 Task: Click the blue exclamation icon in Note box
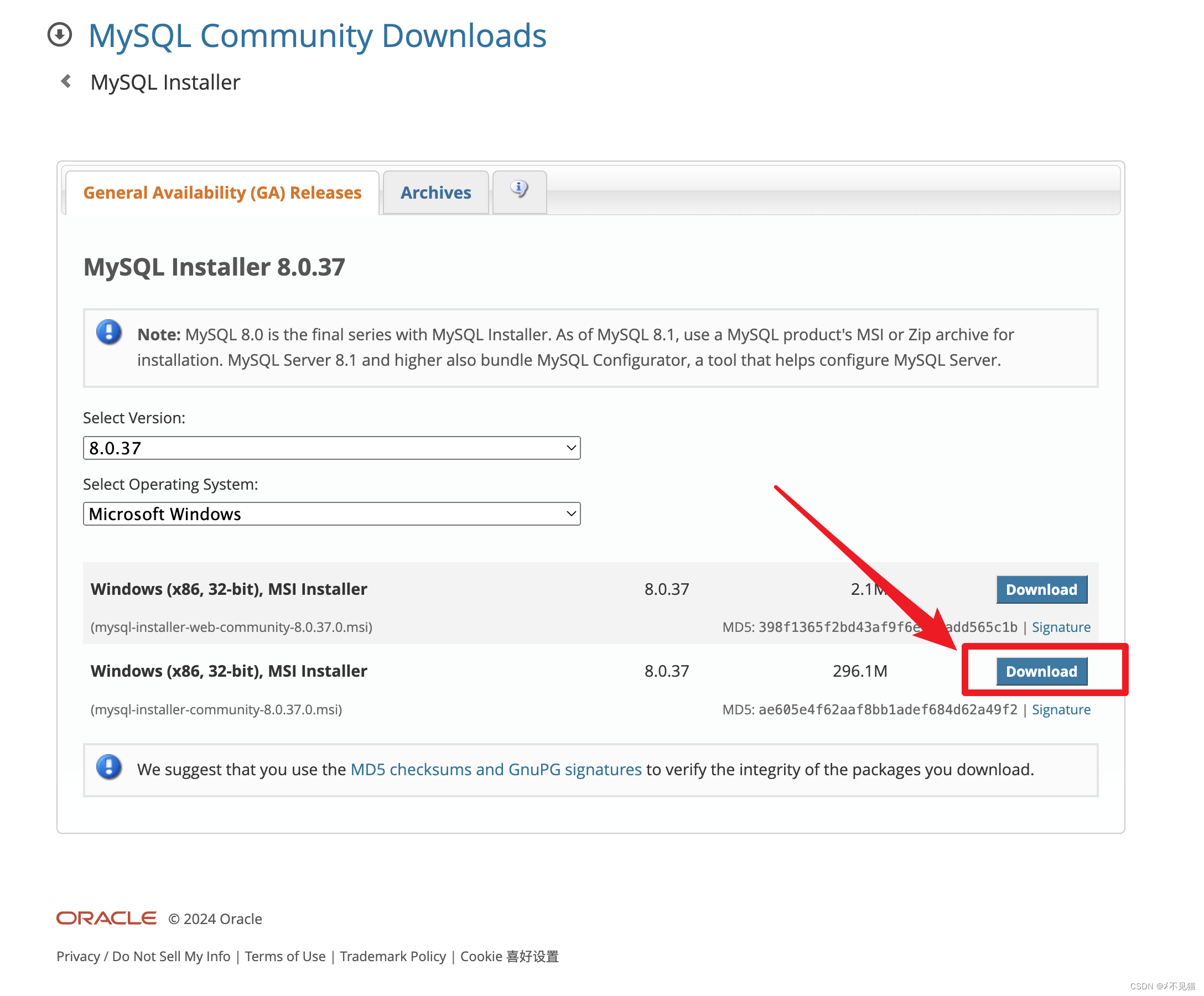click(x=109, y=333)
